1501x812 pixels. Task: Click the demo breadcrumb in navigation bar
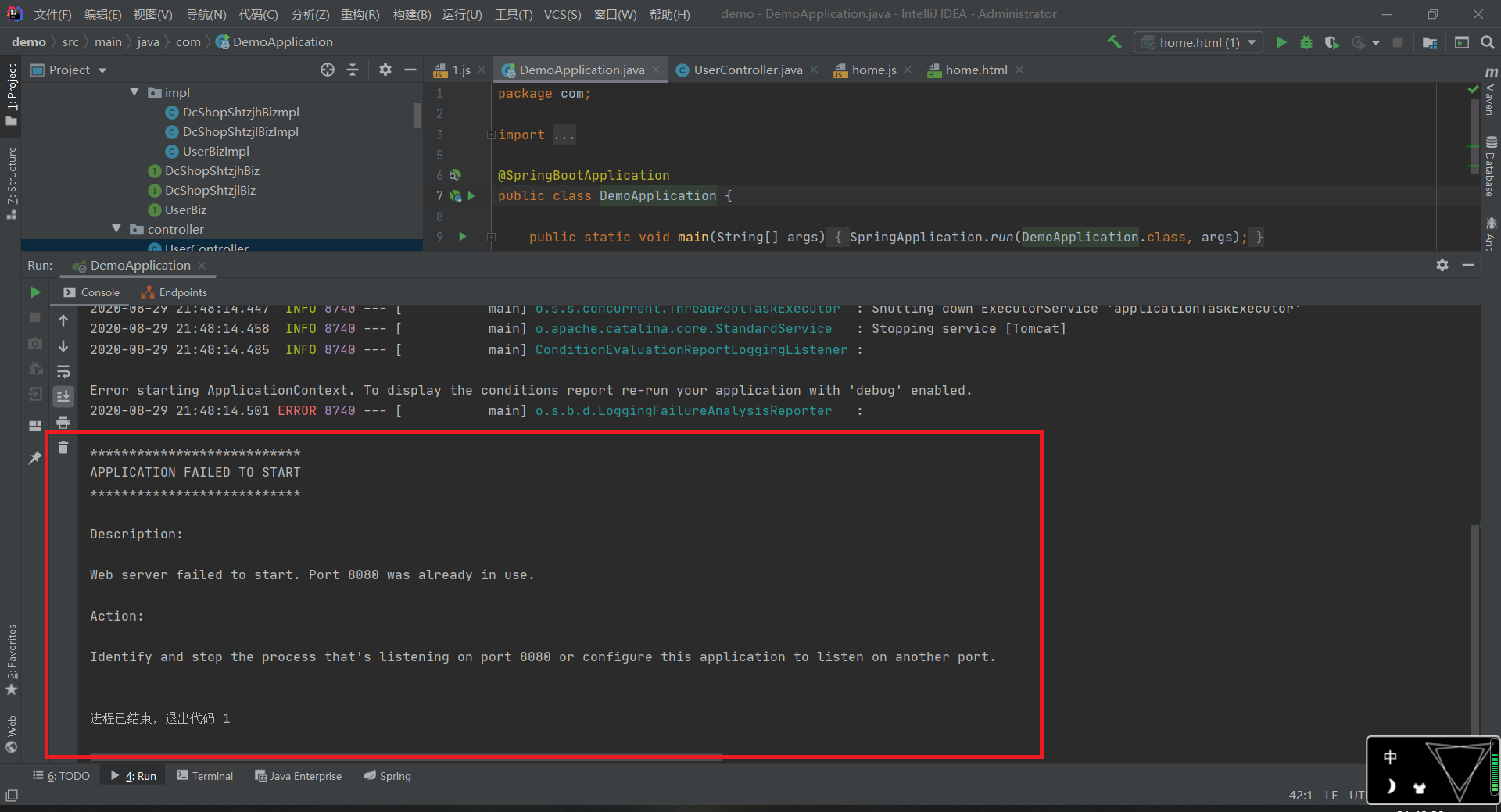click(29, 41)
